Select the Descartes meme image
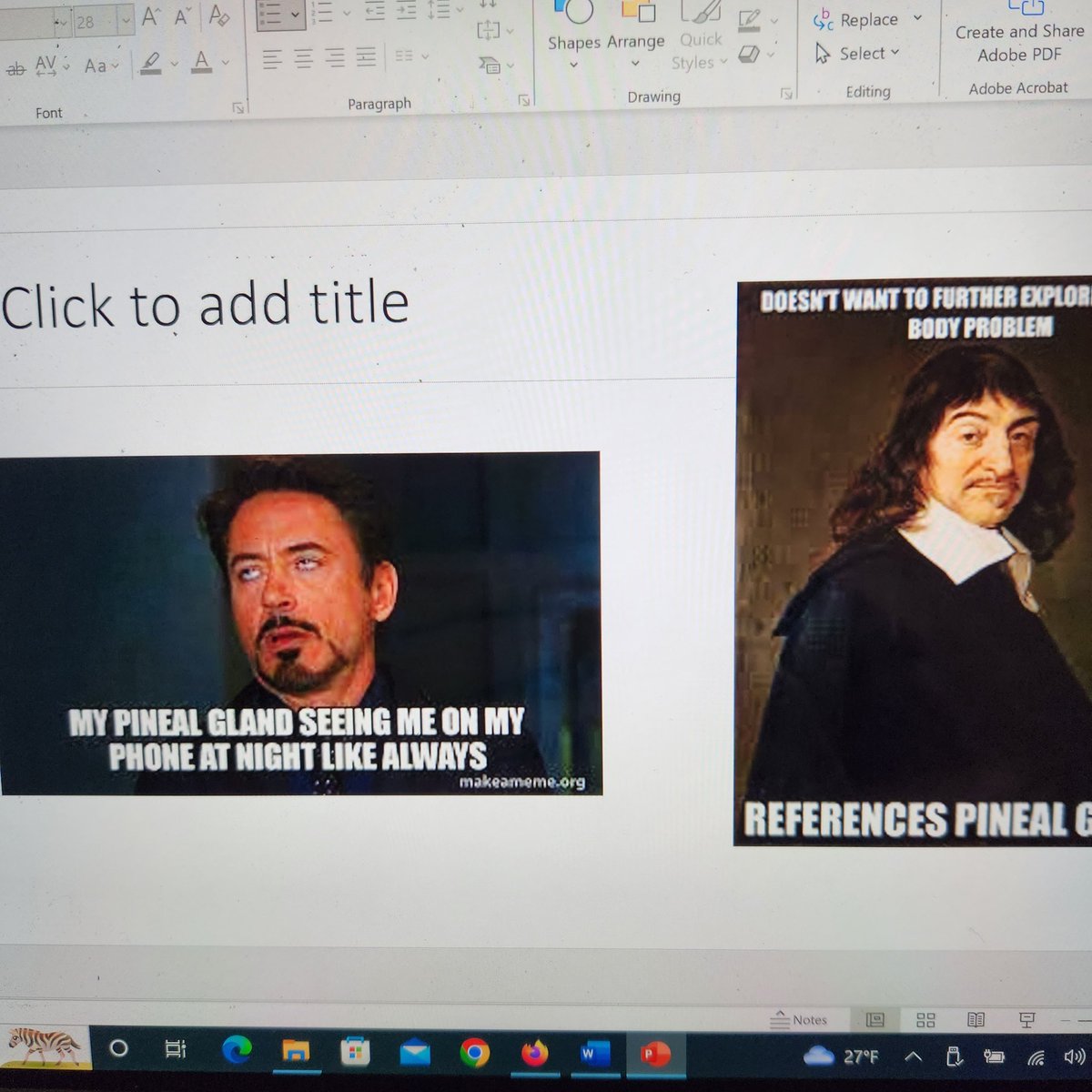Viewport: 1092px width, 1092px height. (x=913, y=561)
